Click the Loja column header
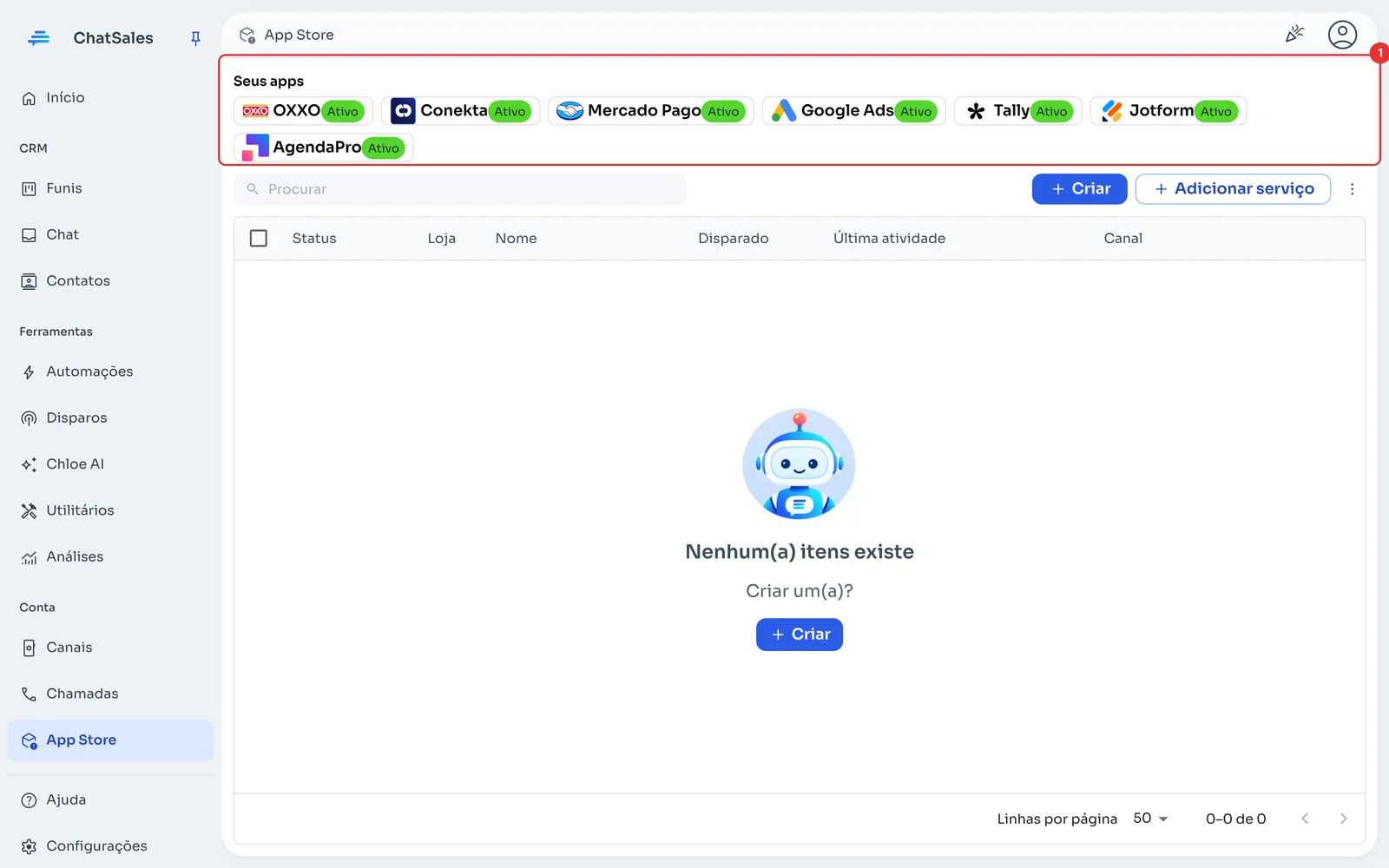 pyautogui.click(x=441, y=239)
